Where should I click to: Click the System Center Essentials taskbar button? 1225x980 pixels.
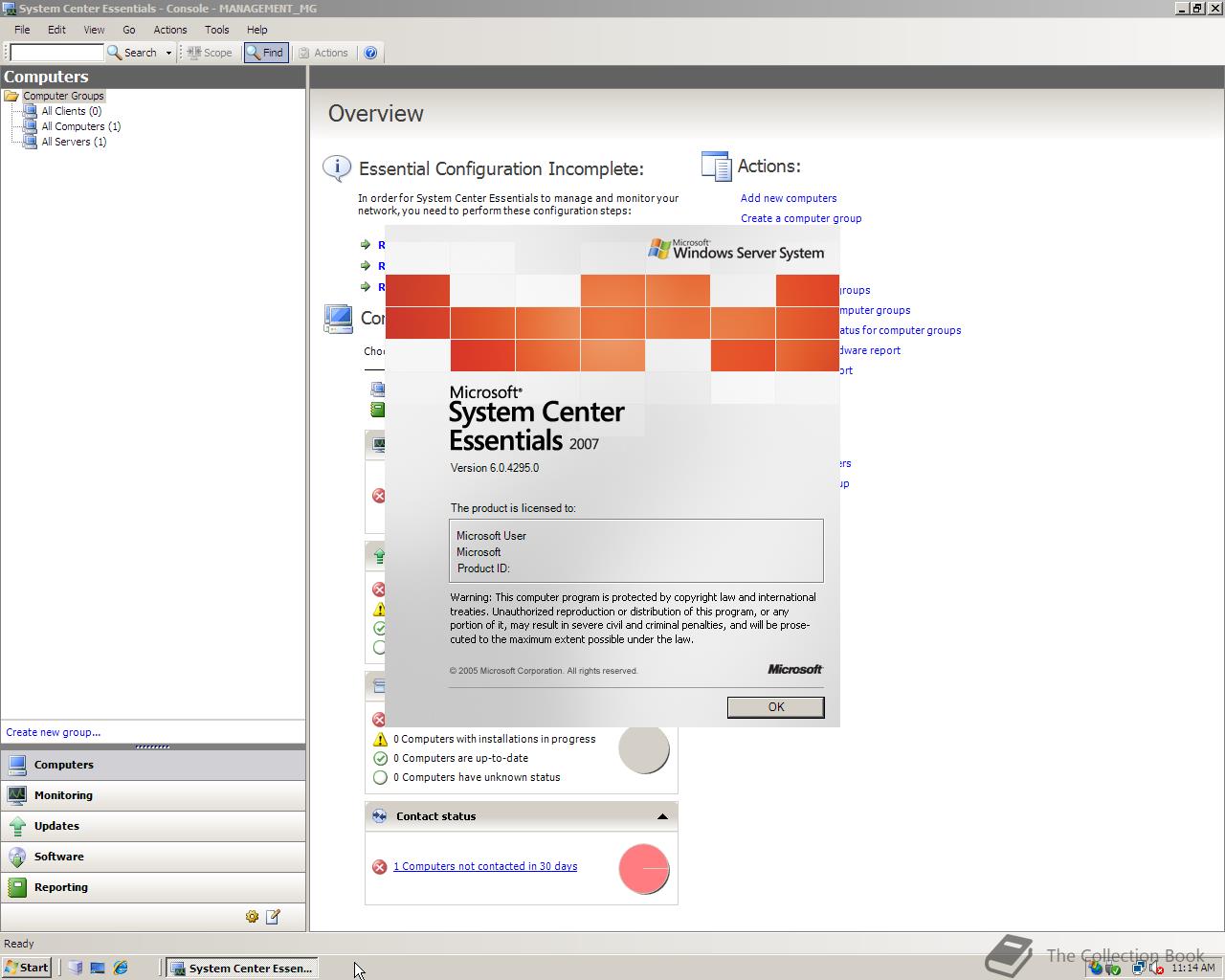242,968
